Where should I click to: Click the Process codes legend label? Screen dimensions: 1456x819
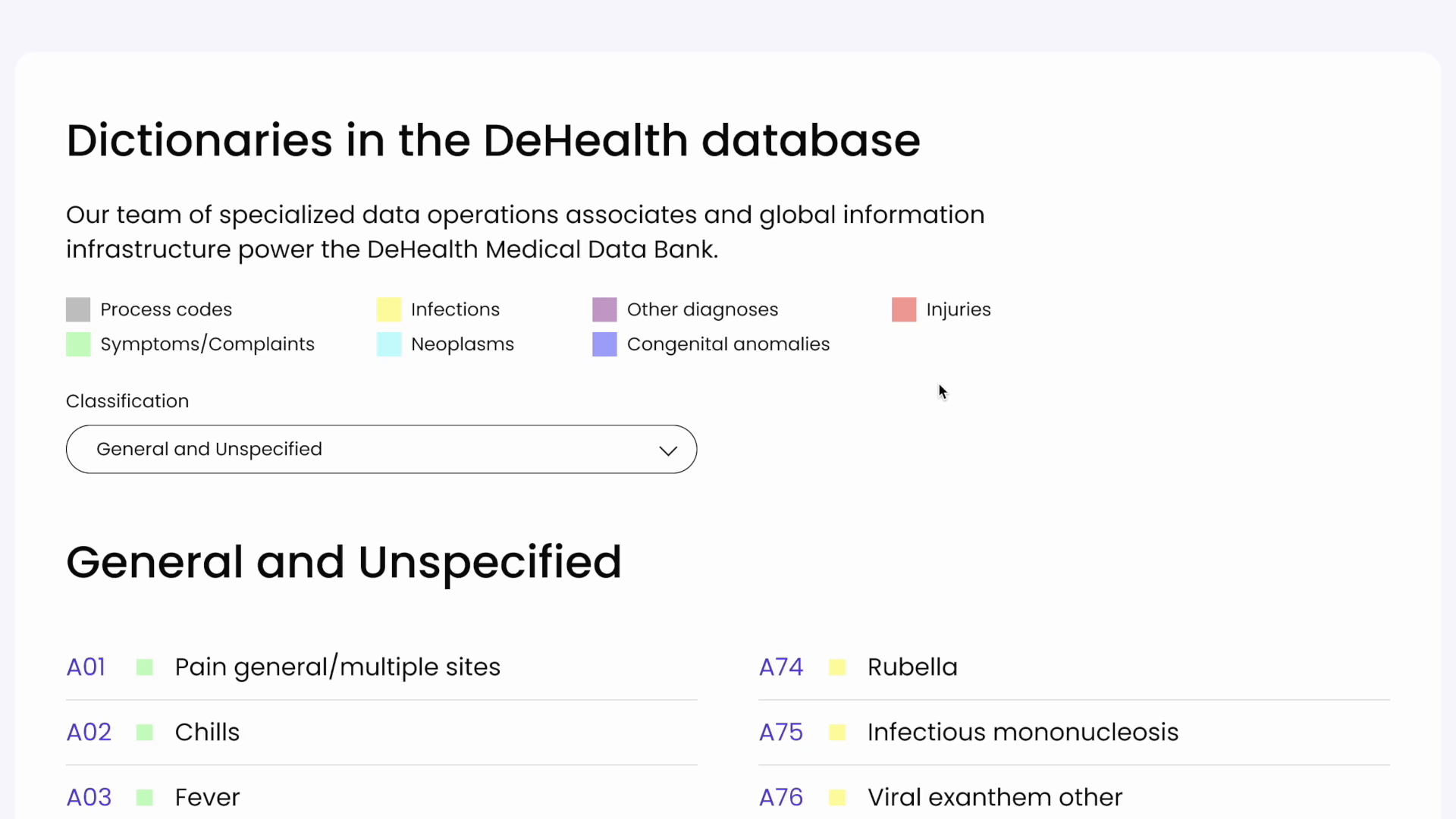coord(166,309)
